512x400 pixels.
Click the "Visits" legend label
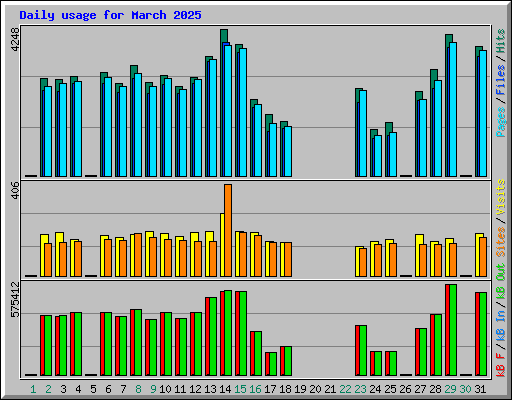(501, 197)
